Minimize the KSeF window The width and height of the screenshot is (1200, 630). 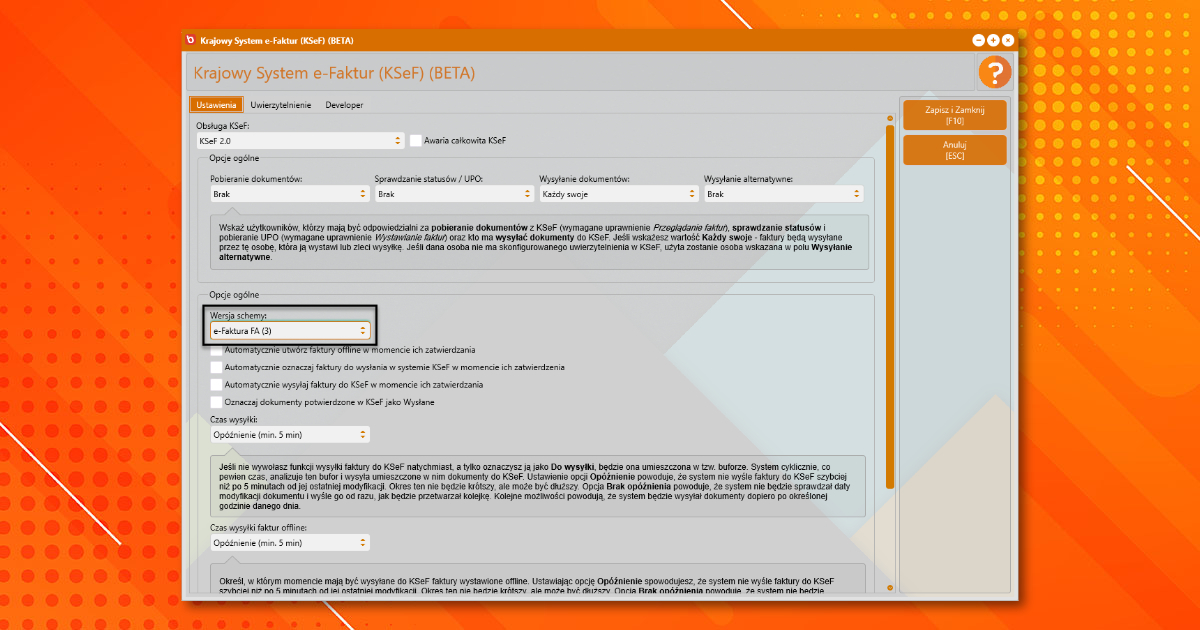[x=979, y=40]
